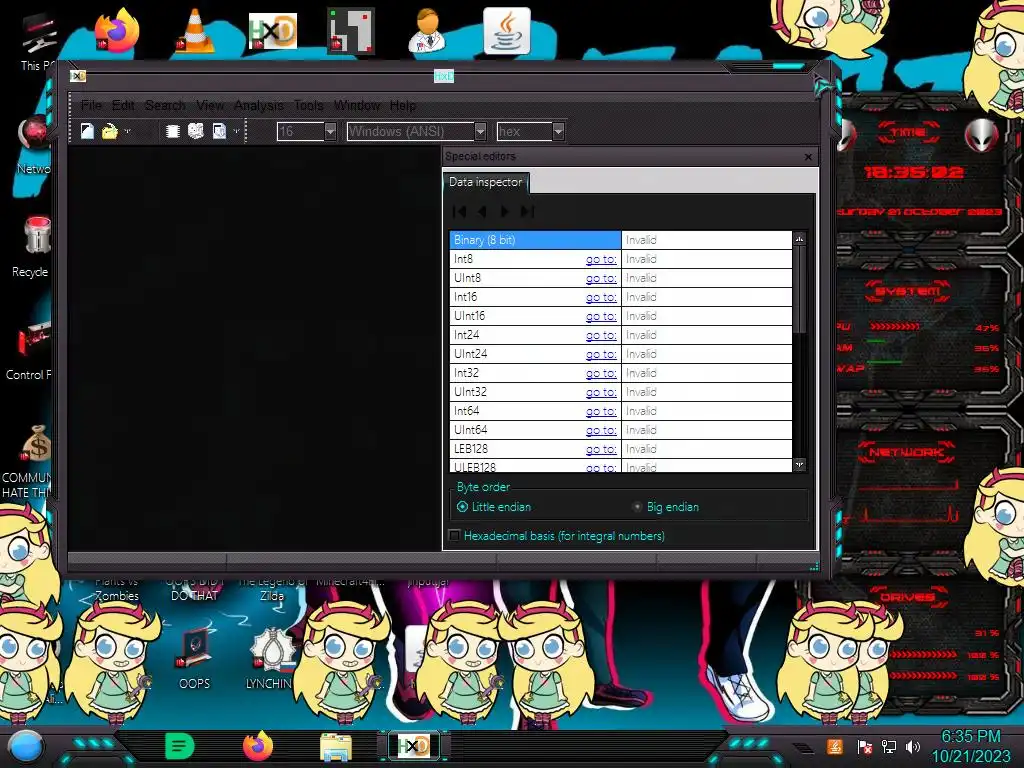Open the View menu
Screen dimensions: 1024x768
coord(210,105)
